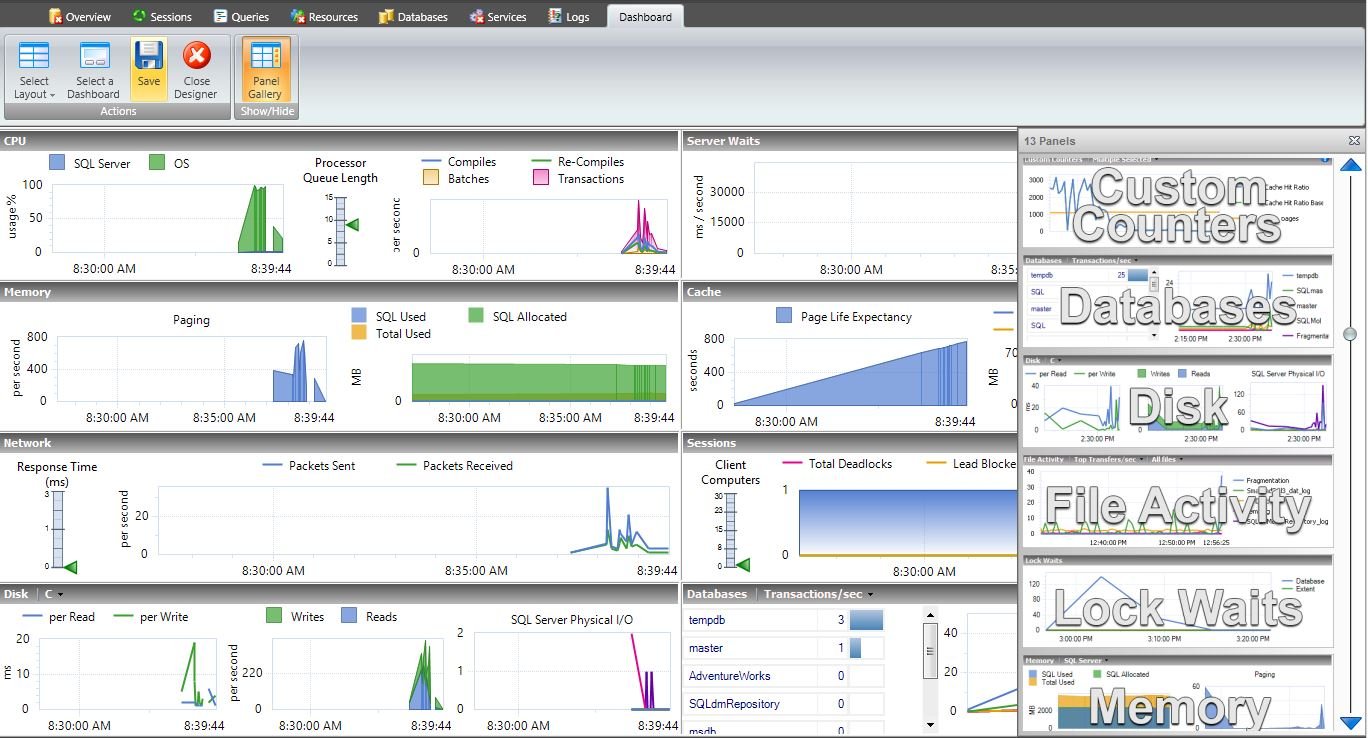Open the Disk drive C dropdown
Image resolution: width=1368 pixels, height=738 pixels.
pyautogui.click(x=50, y=594)
